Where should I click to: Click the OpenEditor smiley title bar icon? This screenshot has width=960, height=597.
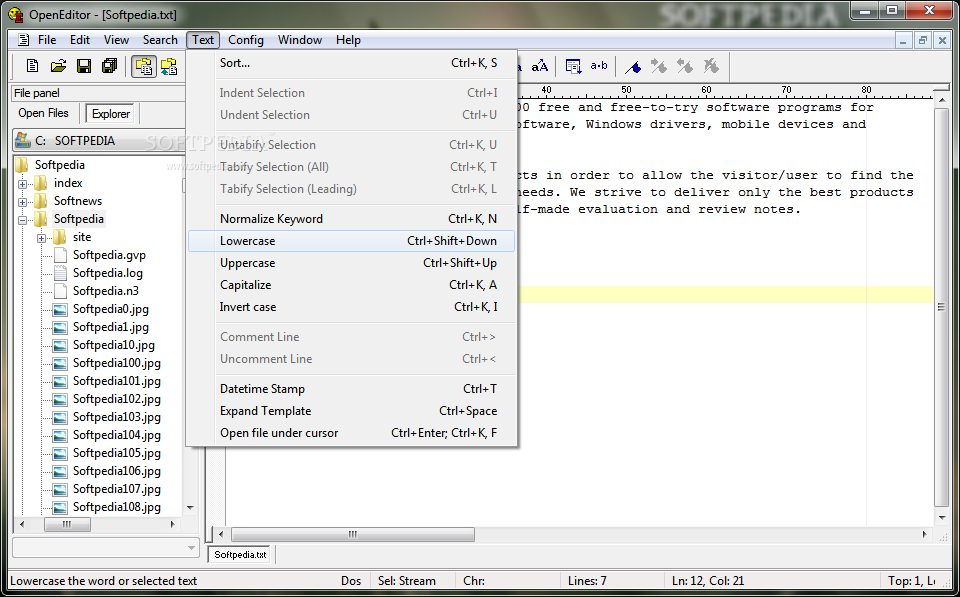15,13
